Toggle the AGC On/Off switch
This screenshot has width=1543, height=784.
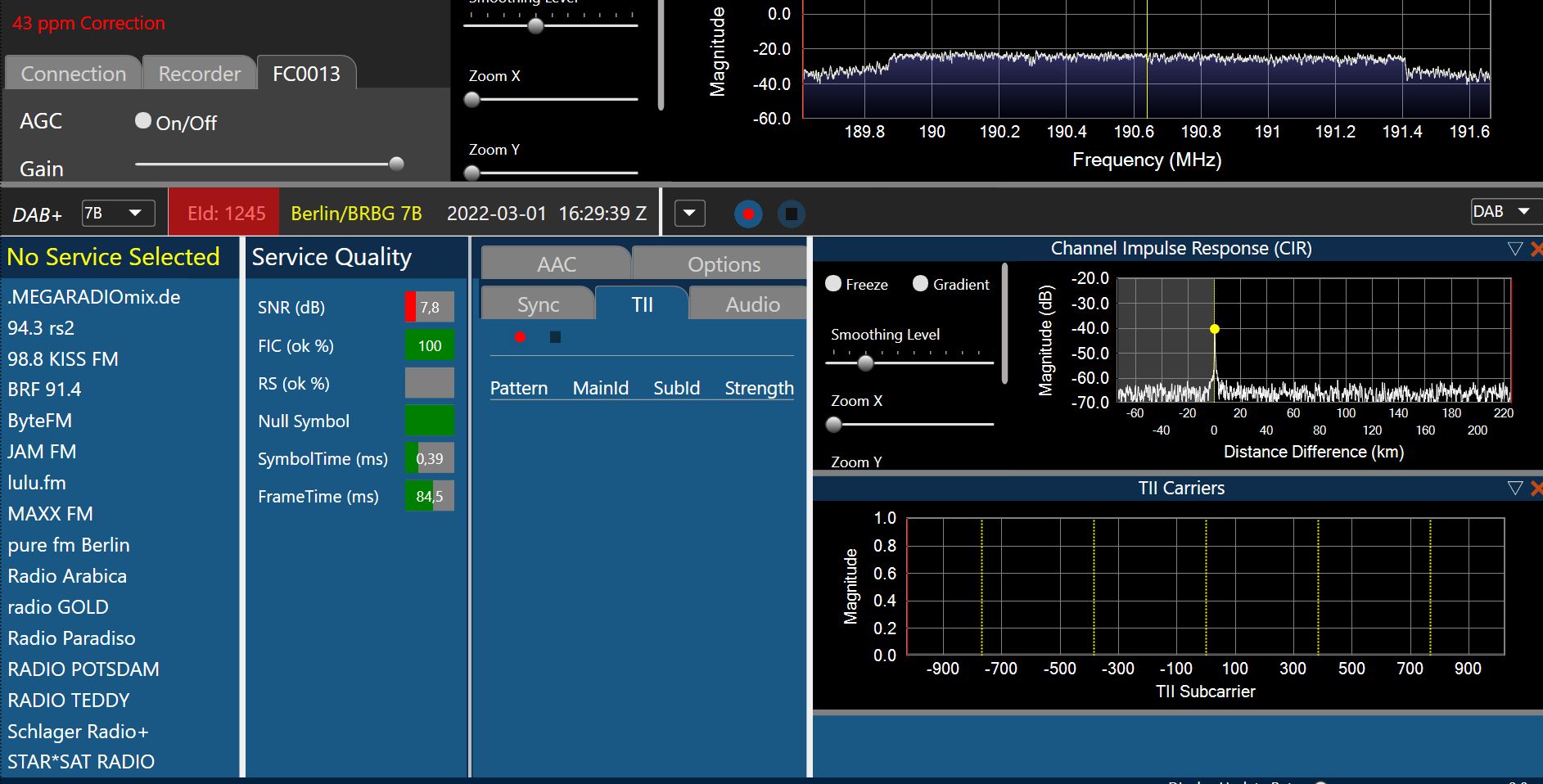click(x=143, y=121)
